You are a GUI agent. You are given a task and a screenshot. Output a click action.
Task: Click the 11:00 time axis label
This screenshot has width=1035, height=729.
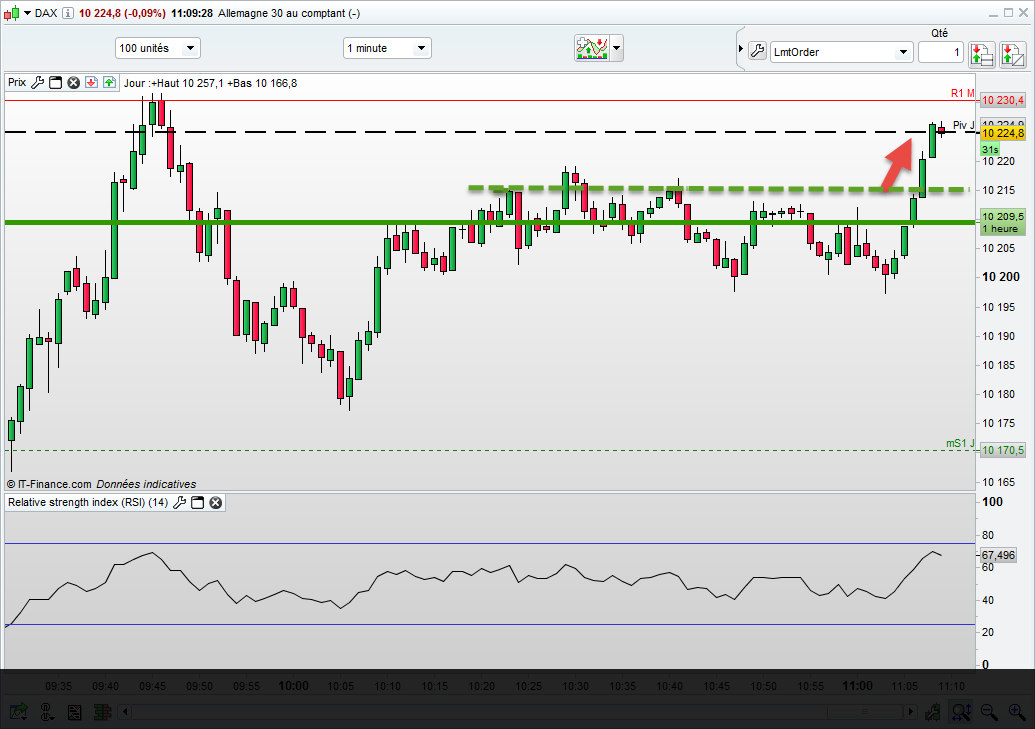pos(857,685)
